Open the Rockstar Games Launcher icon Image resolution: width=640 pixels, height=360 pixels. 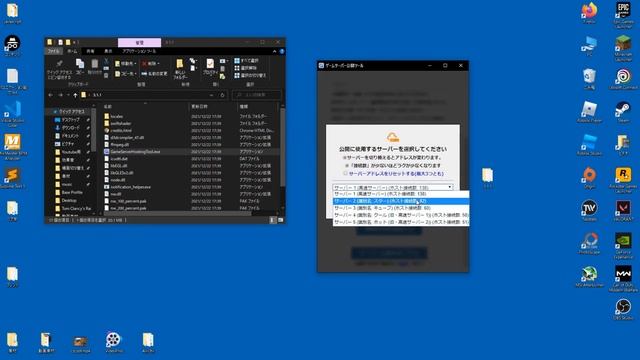tap(623, 180)
